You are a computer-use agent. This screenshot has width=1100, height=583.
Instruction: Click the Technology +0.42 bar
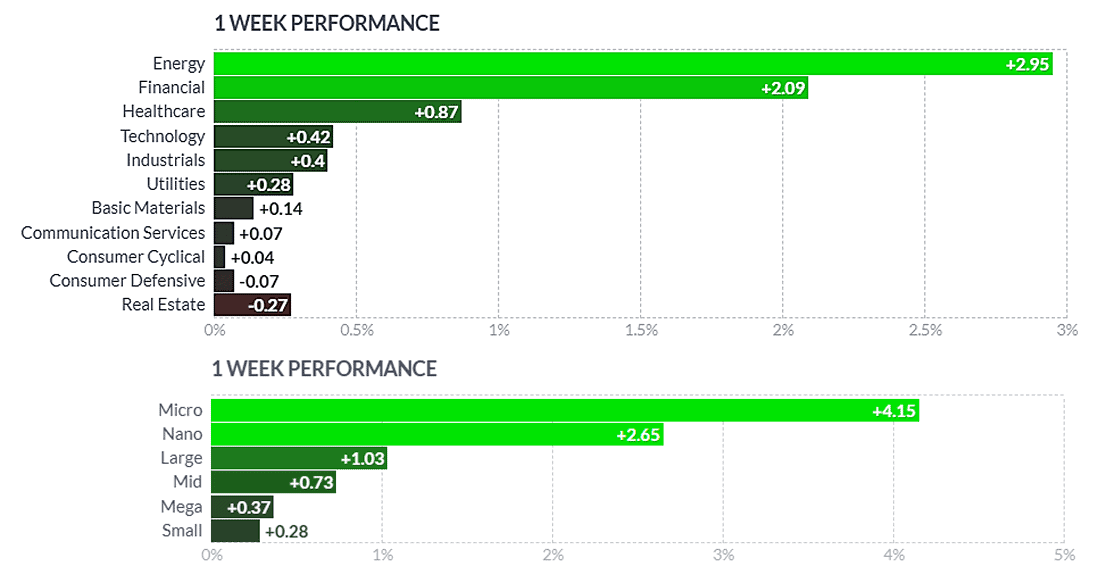pyautogui.click(x=273, y=136)
